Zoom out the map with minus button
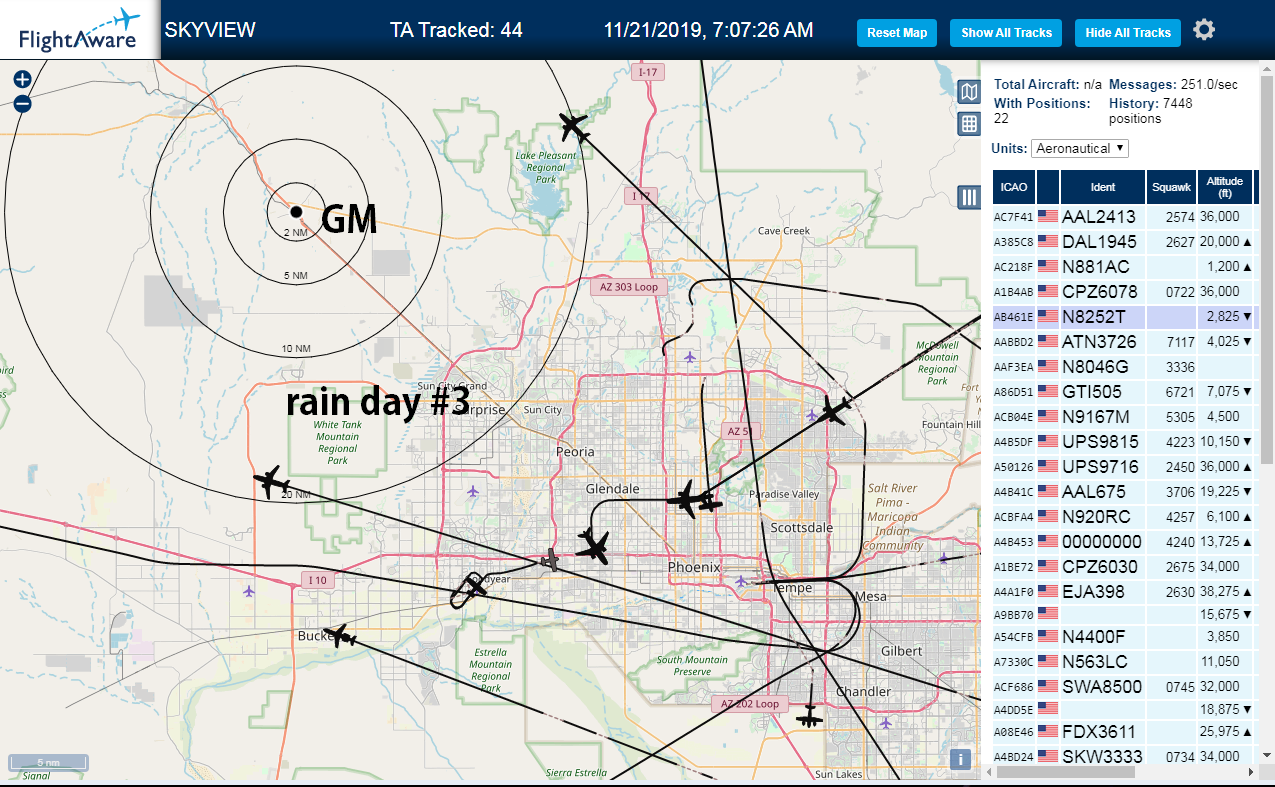This screenshot has height=787, width=1275. (22, 103)
